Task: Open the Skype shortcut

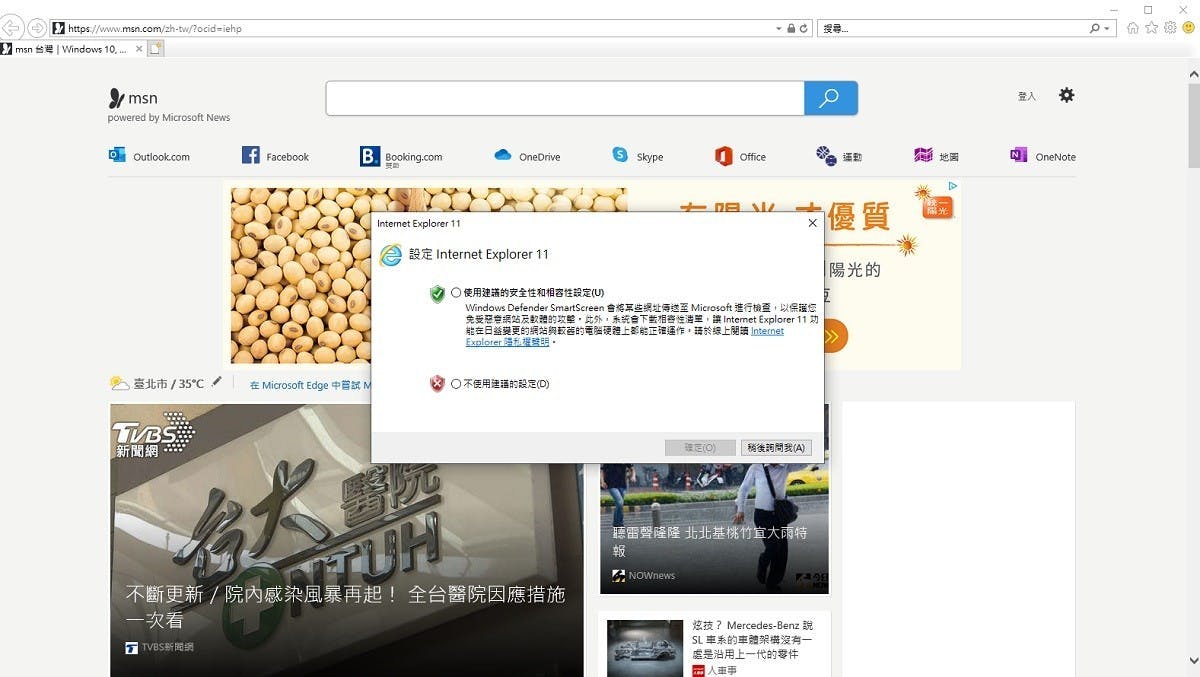Action: [x=637, y=156]
